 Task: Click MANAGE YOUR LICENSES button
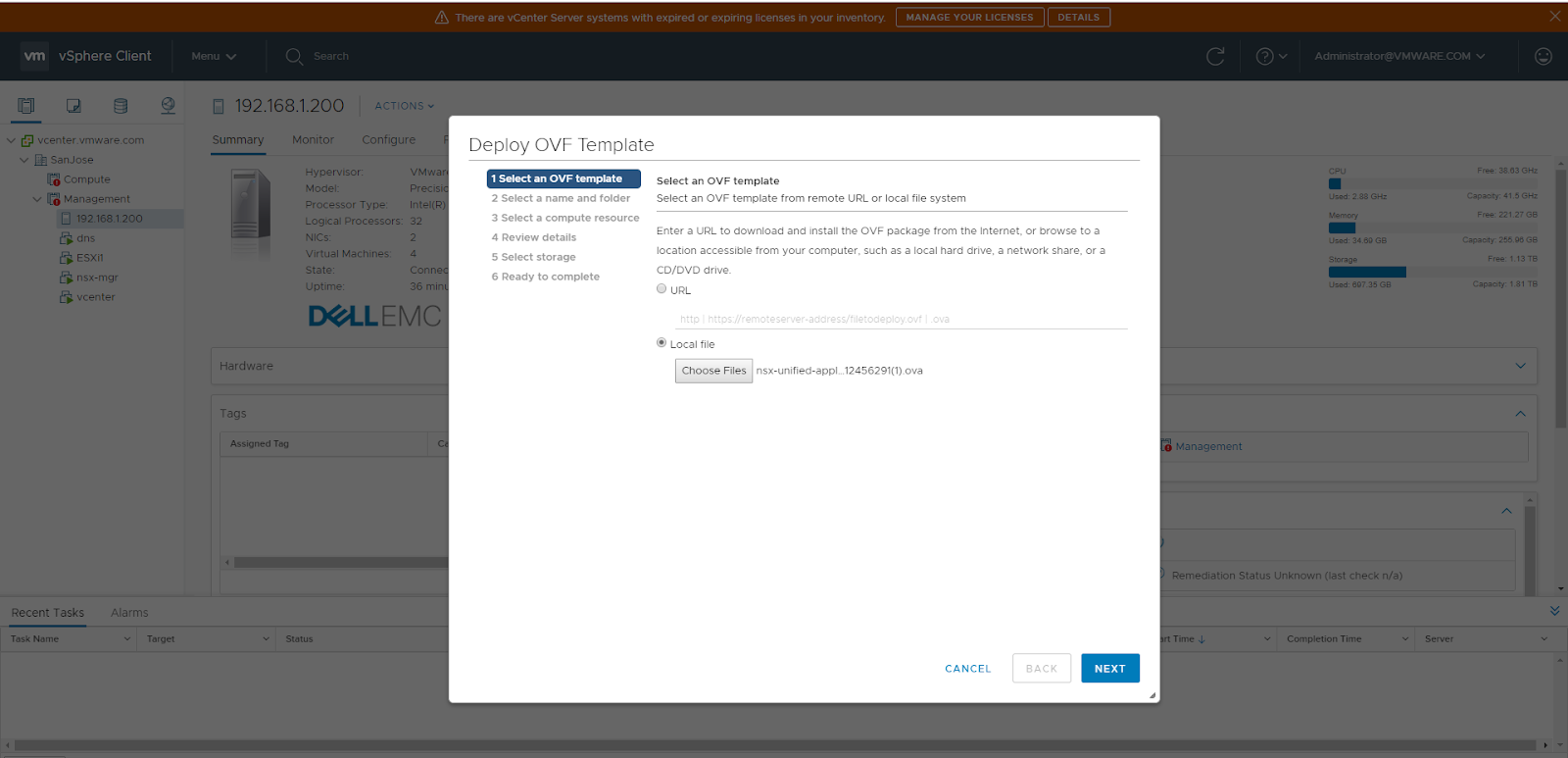coord(969,18)
